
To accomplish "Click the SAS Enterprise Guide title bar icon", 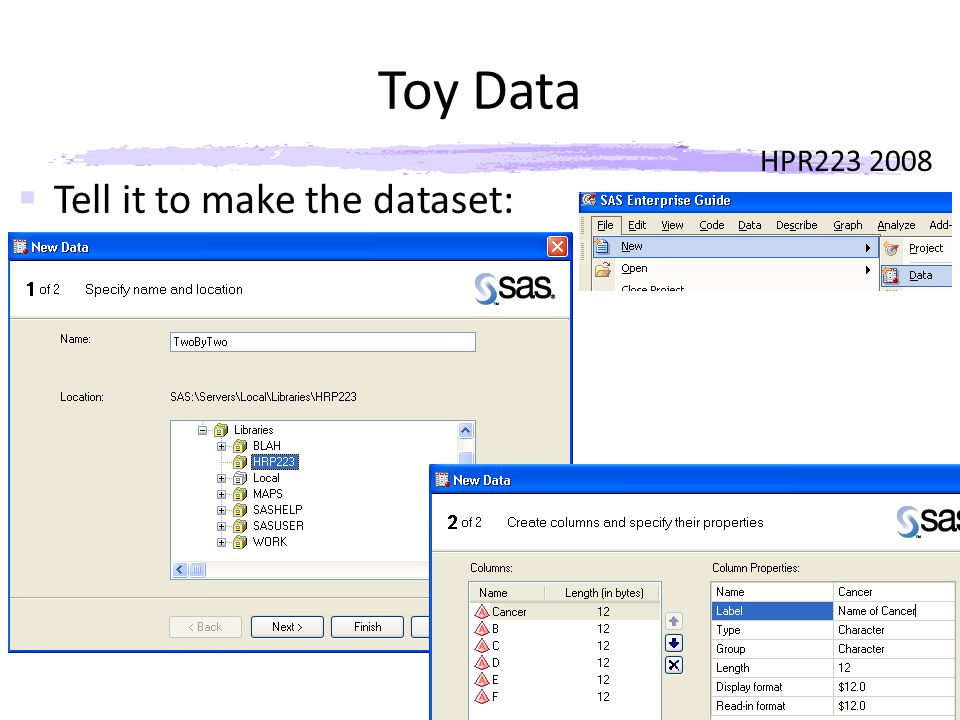I will coord(588,200).
